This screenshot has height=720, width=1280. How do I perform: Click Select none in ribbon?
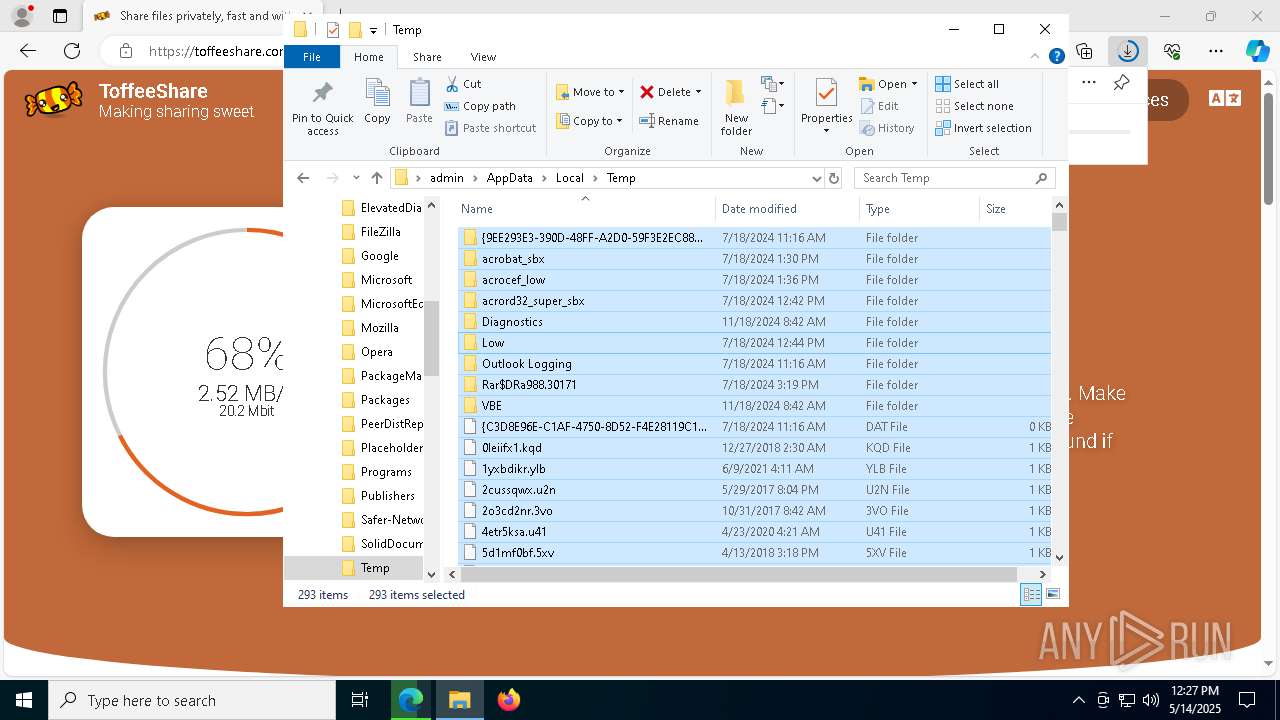pyautogui.click(x=974, y=106)
